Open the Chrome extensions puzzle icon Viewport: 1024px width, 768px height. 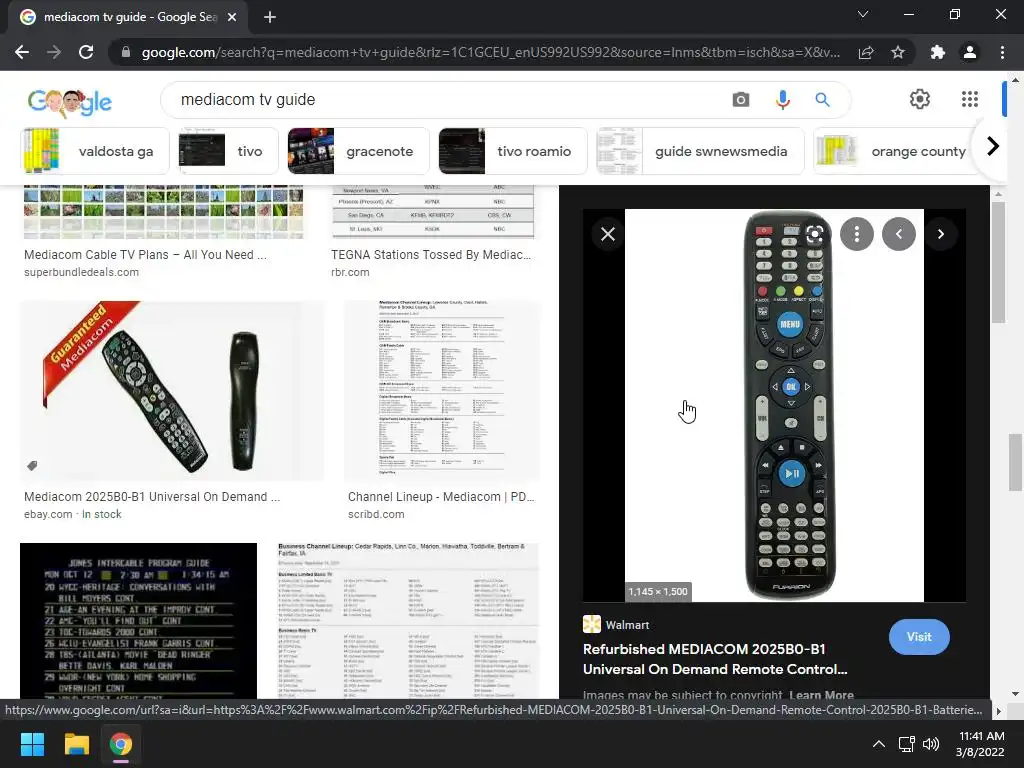coord(938,52)
